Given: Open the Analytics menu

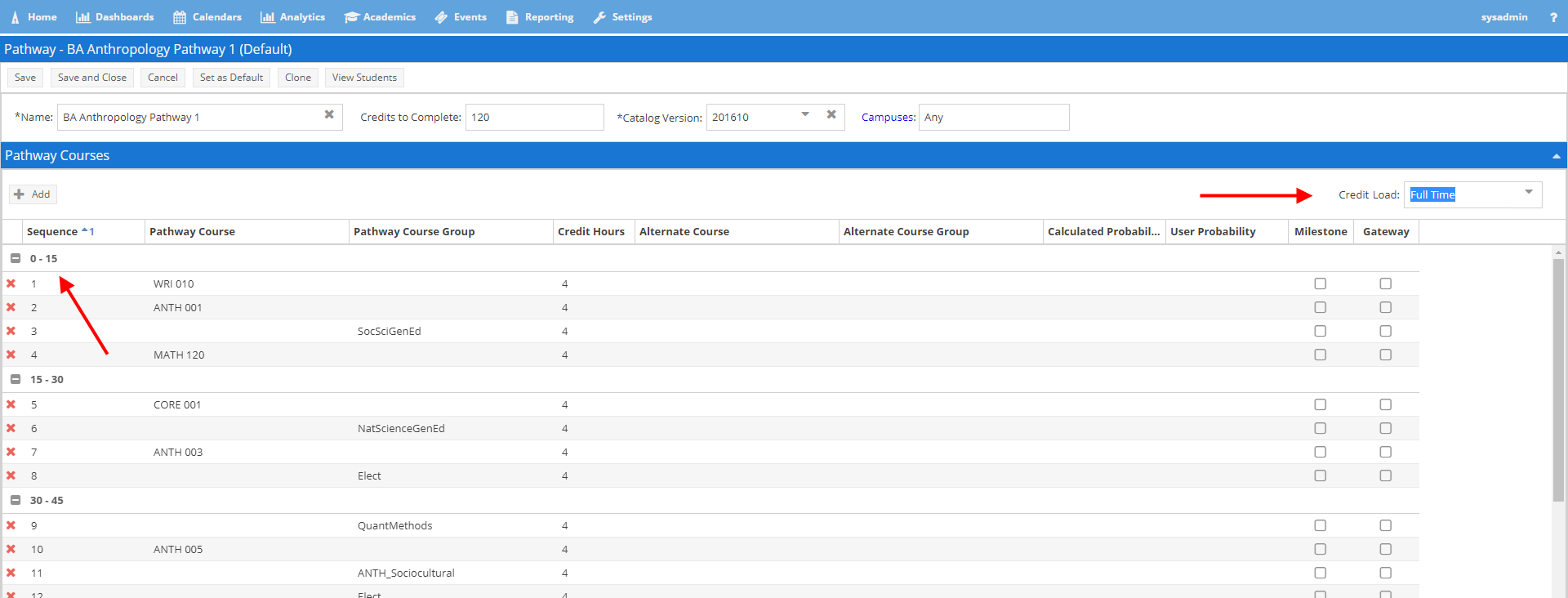Looking at the screenshot, I should [x=292, y=17].
